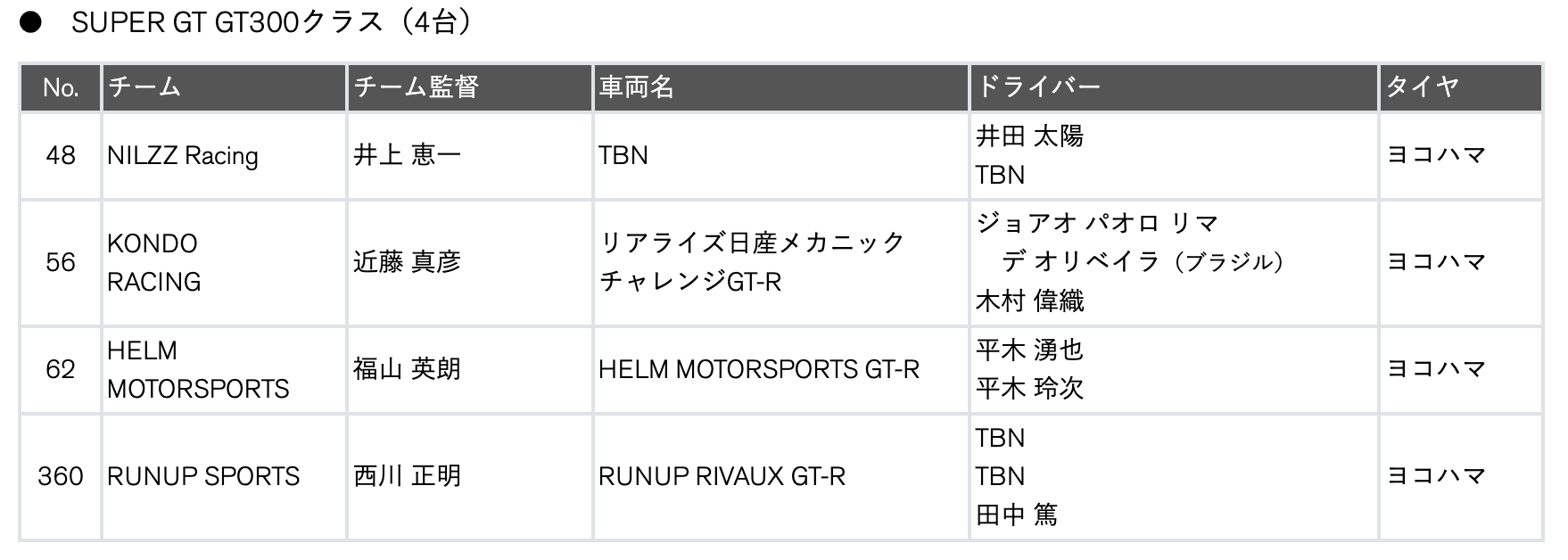
Task: Click car number 360 cell
Action: 60,476
